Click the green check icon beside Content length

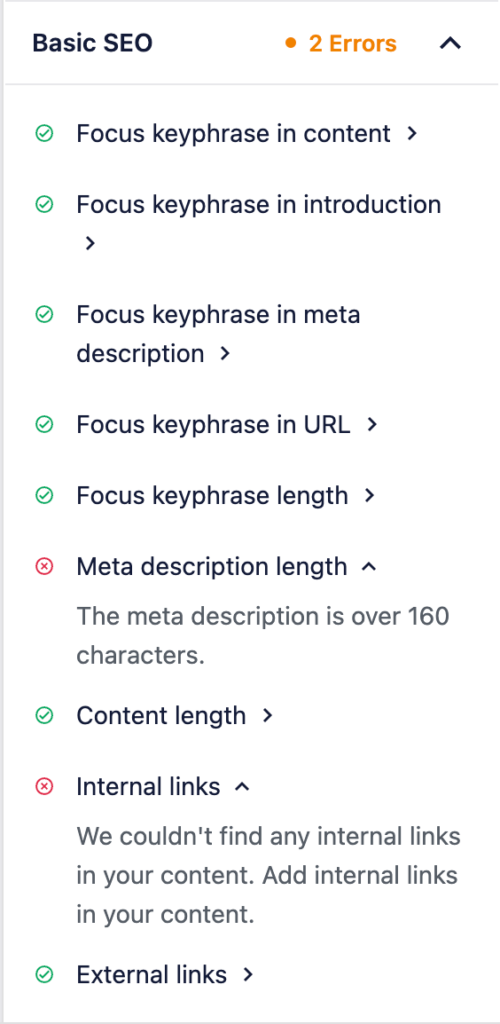44,716
